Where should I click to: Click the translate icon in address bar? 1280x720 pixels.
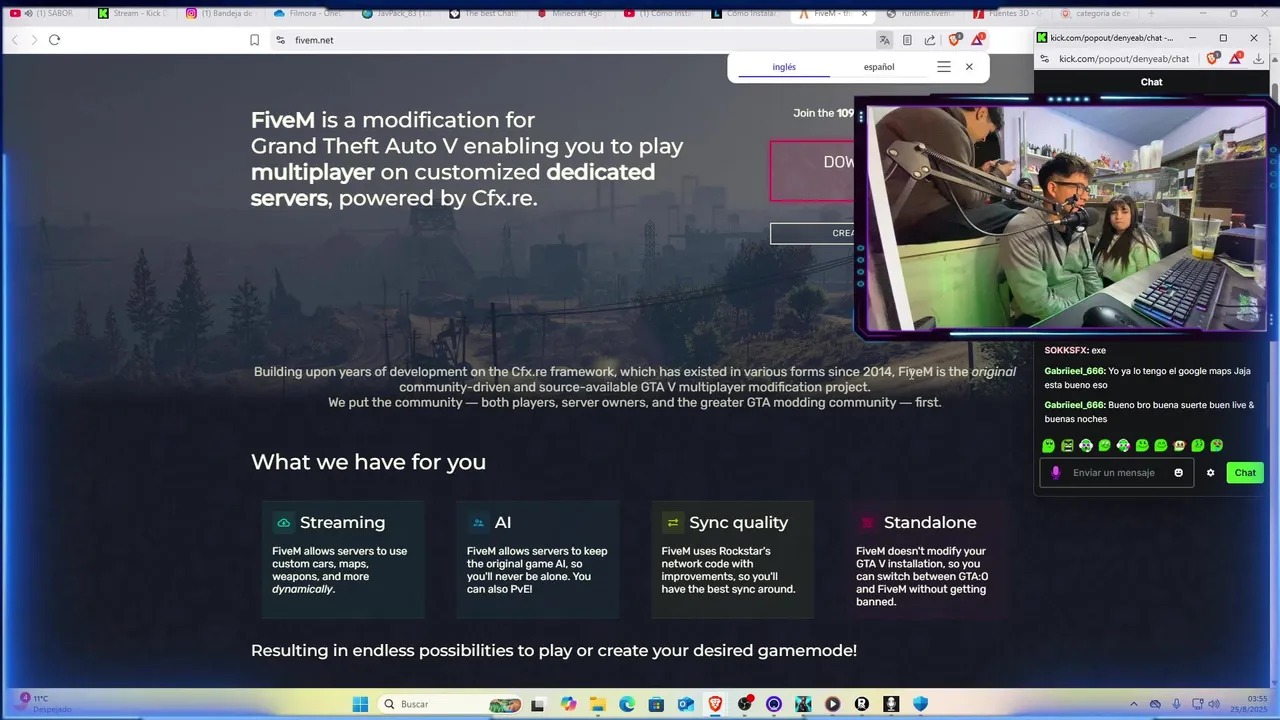884,40
